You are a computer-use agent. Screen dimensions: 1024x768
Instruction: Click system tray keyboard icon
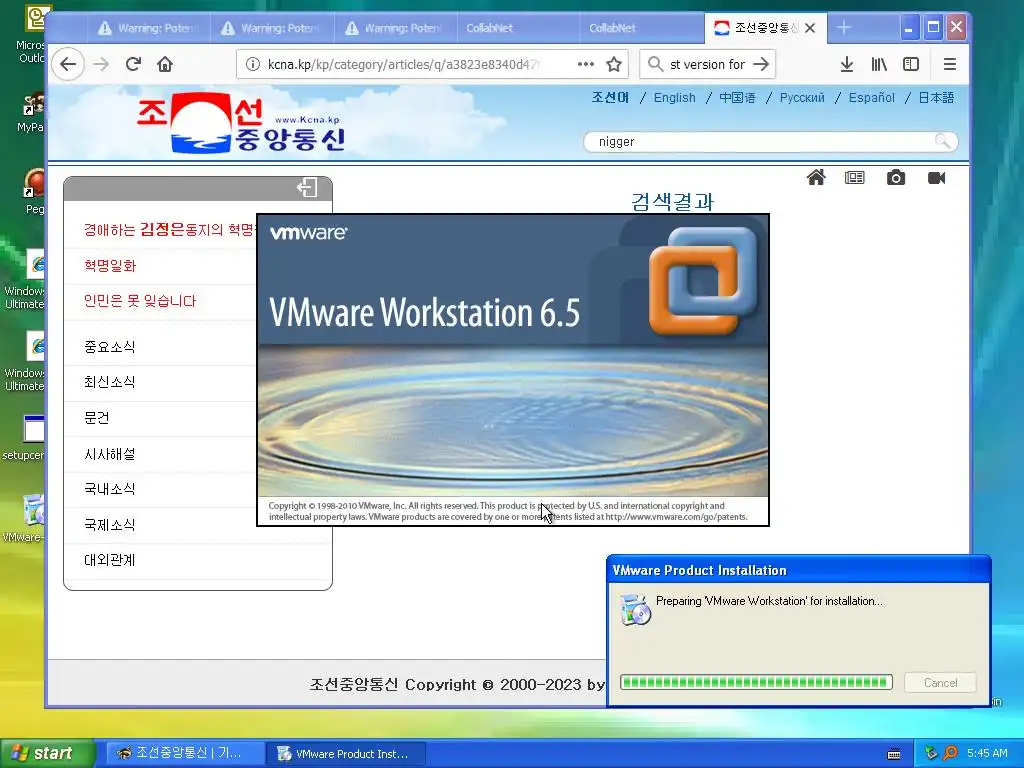coord(894,754)
